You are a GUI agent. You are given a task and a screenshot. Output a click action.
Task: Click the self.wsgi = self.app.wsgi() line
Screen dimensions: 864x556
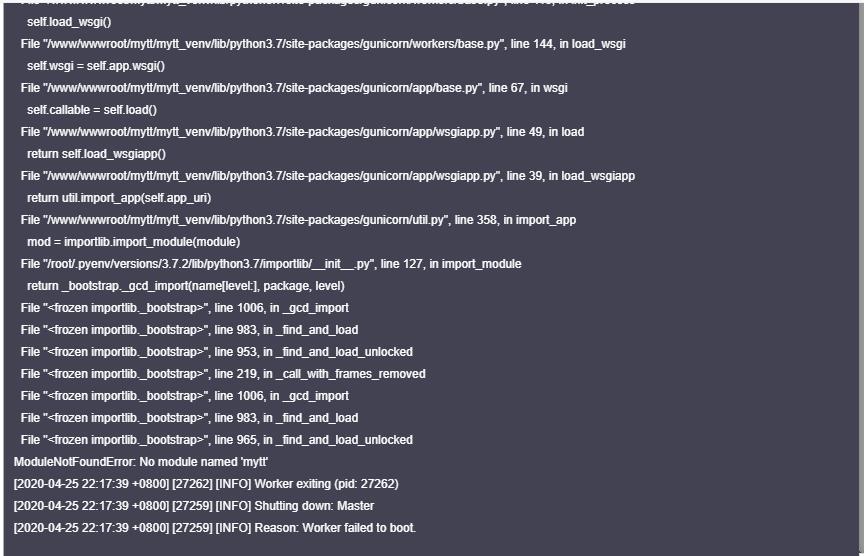tap(96, 66)
